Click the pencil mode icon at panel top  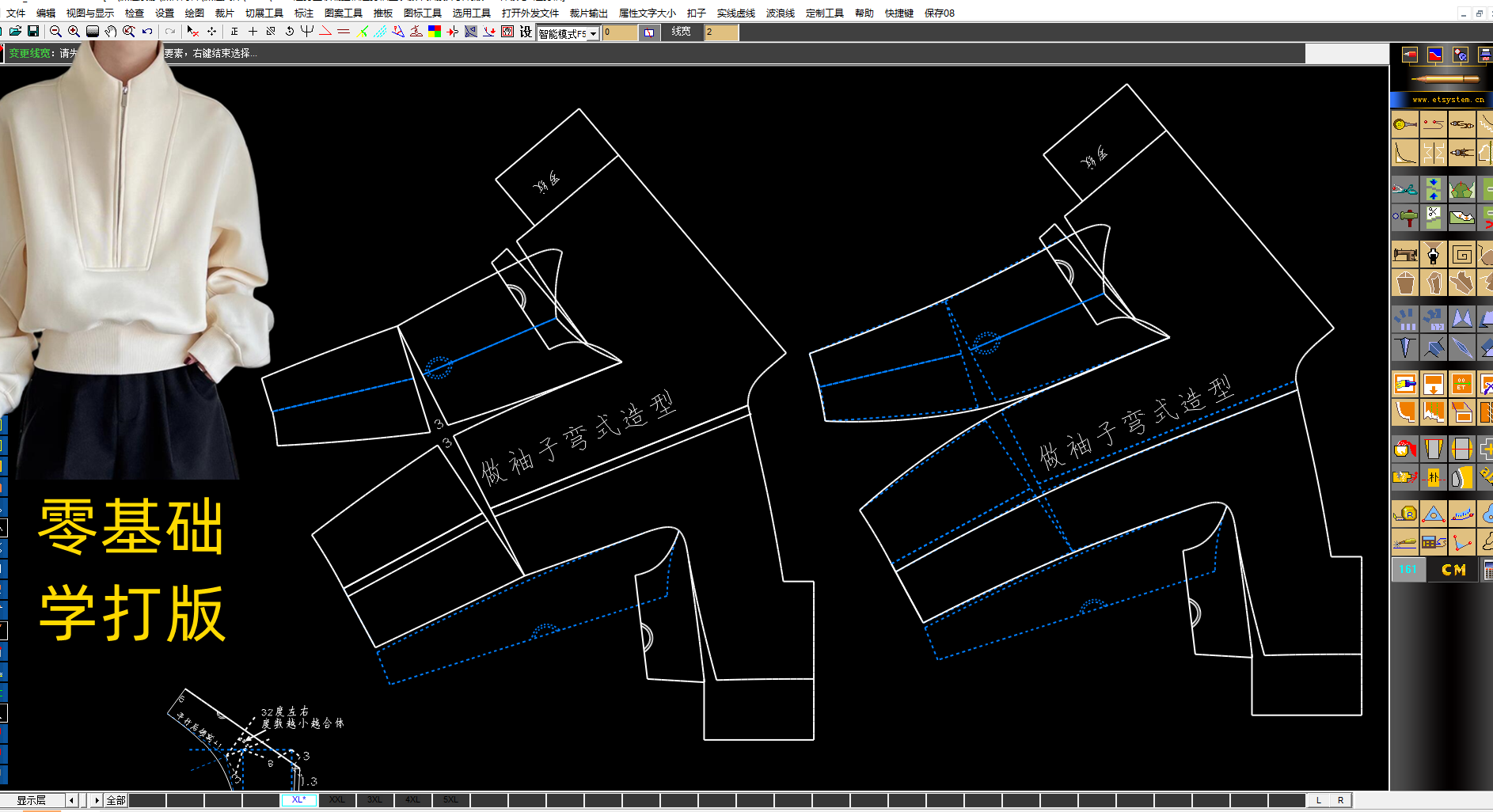[1410, 55]
